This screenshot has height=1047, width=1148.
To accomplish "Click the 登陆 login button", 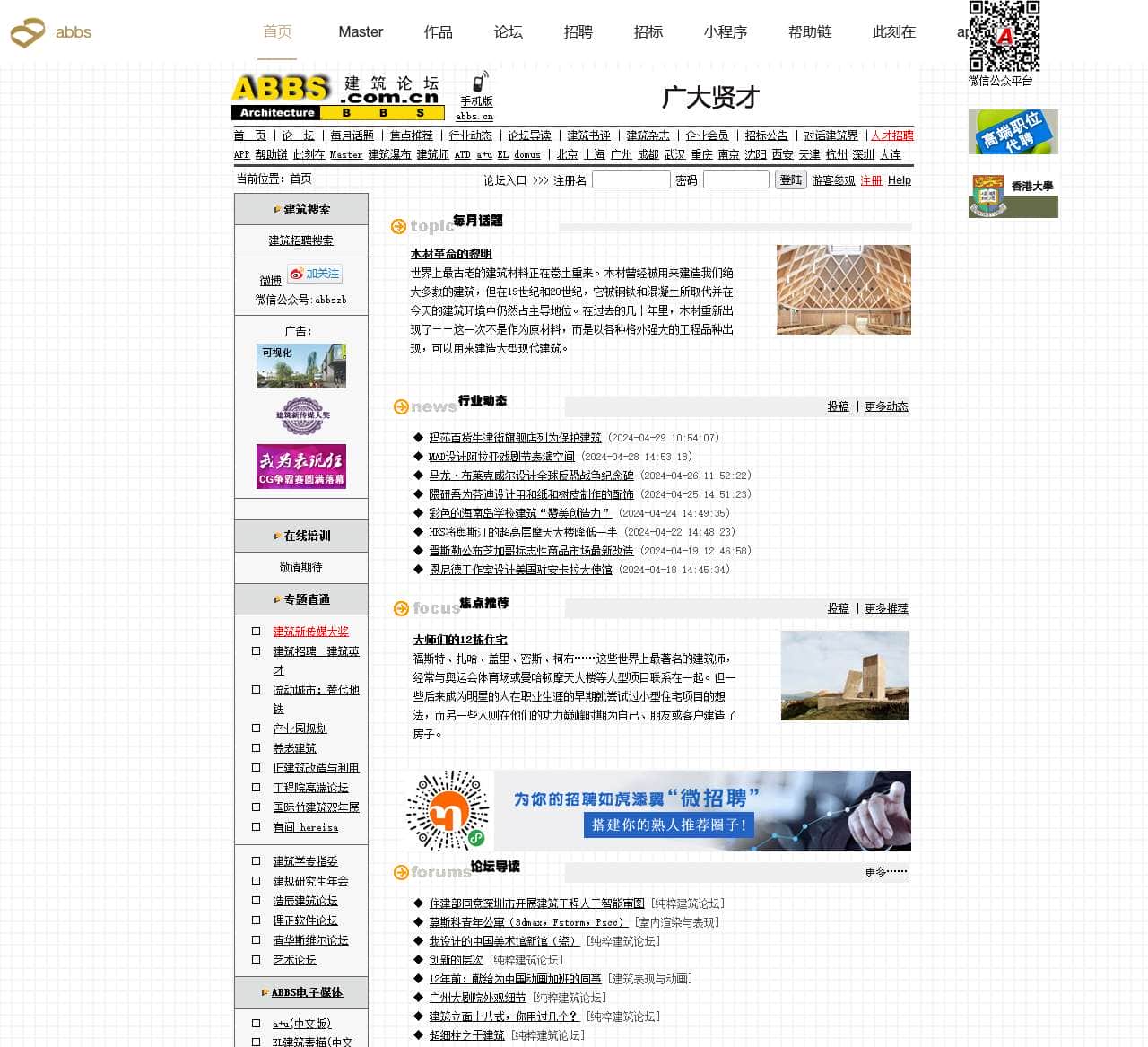I will tap(791, 179).
